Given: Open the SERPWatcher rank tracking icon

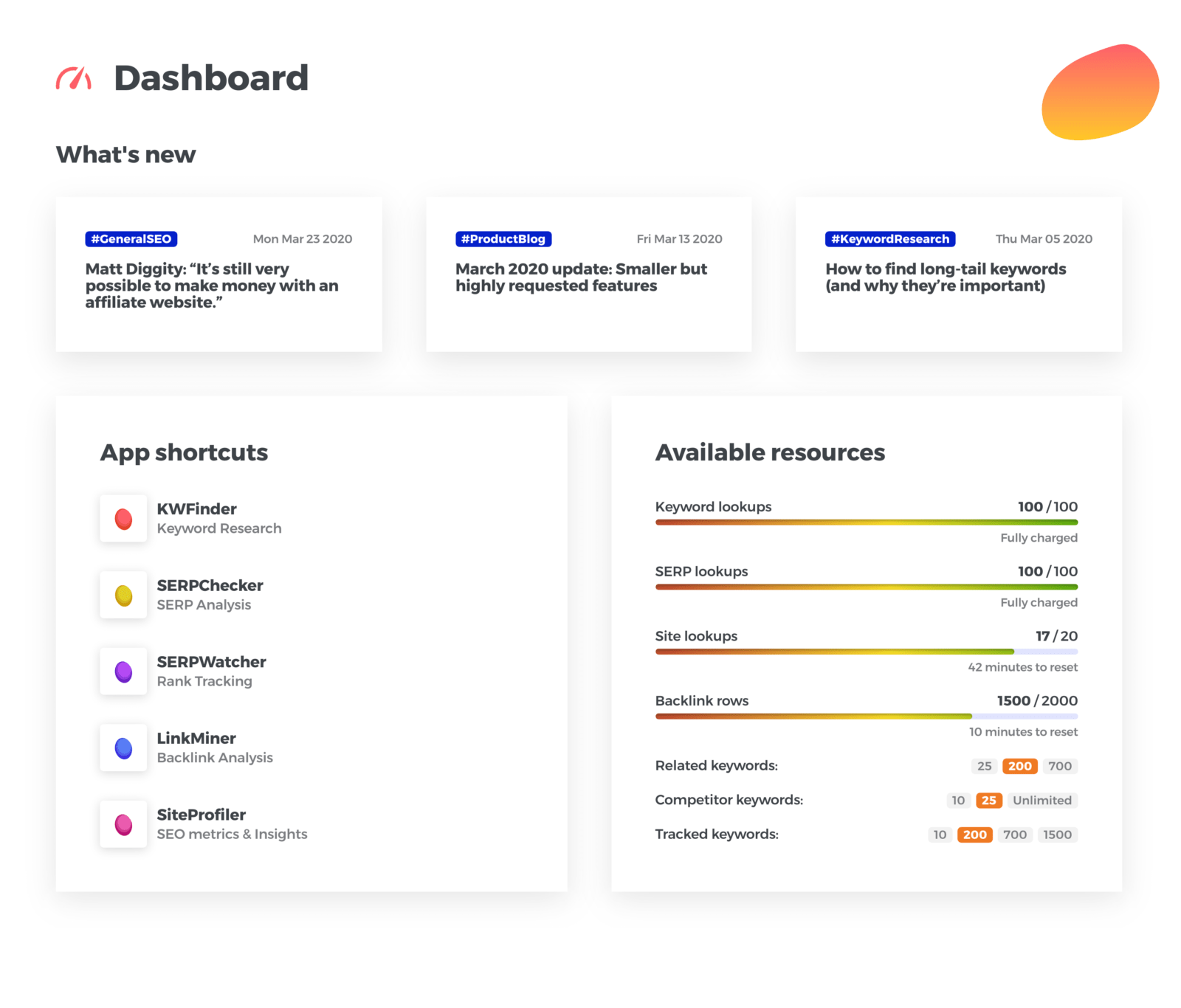Looking at the screenshot, I should click(x=123, y=672).
